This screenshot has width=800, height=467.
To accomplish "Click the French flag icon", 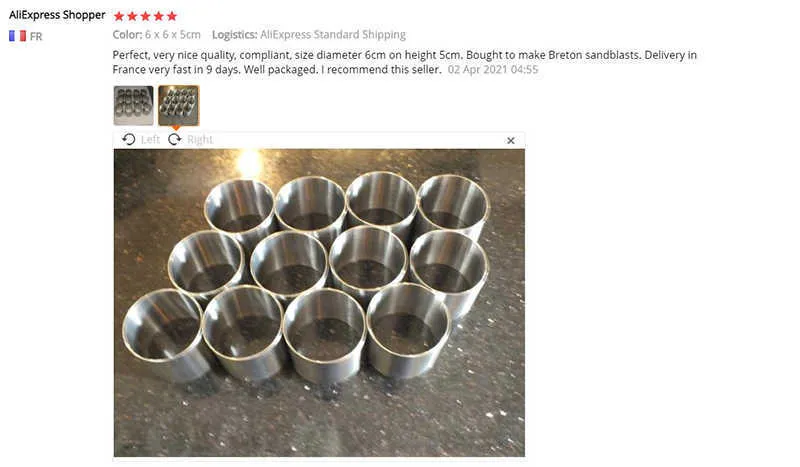I will [17, 36].
